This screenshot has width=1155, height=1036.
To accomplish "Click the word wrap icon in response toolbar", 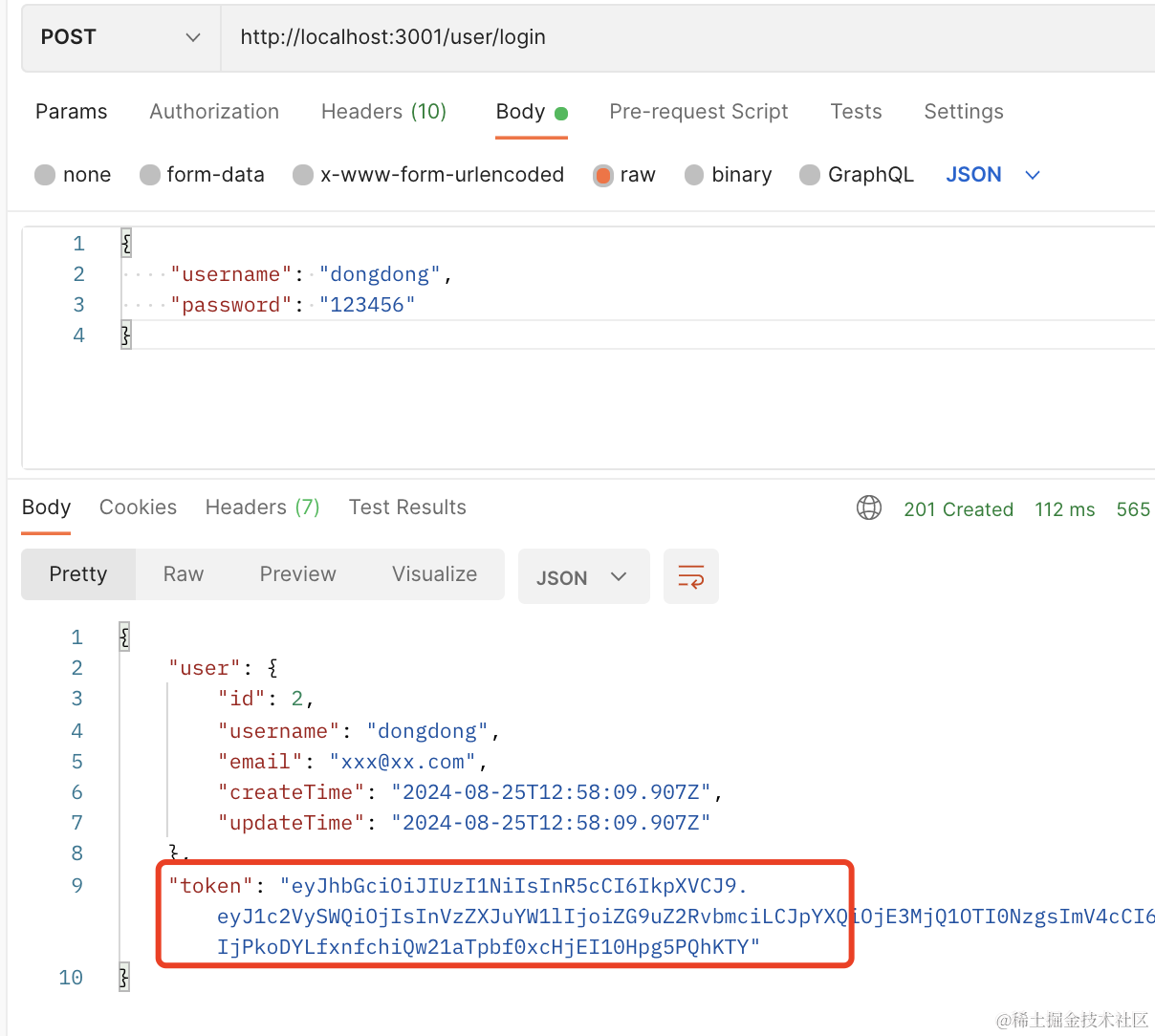I will click(690, 576).
